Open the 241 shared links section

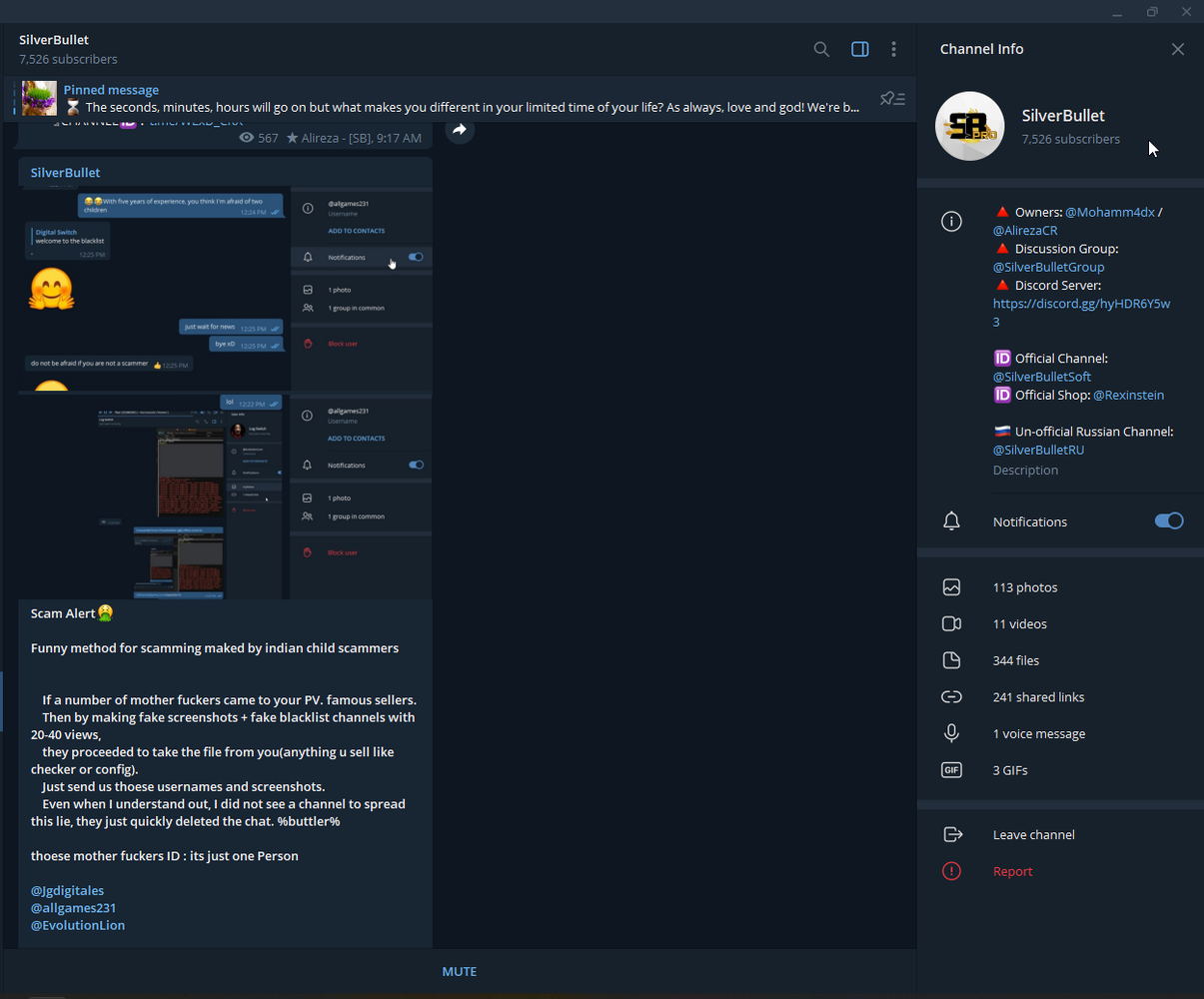point(1060,697)
